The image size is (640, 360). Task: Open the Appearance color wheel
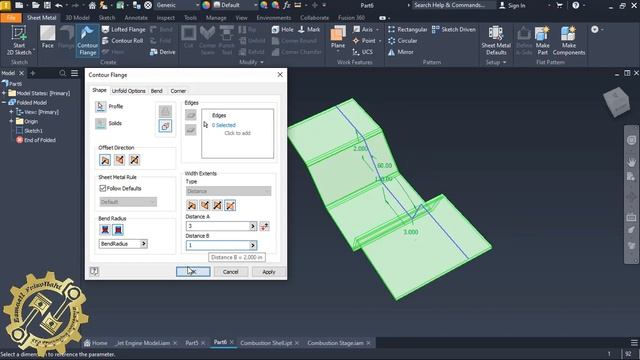click(206, 5)
